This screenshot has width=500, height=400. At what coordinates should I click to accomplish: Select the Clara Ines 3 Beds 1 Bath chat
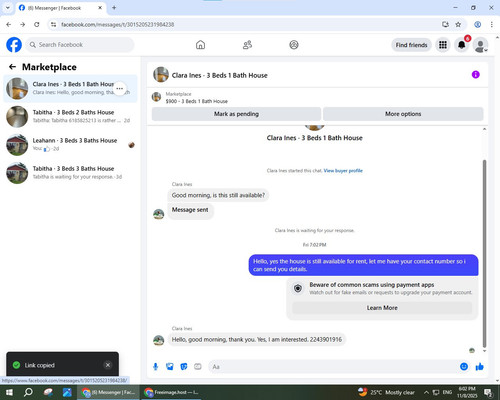(x=70, y=88)
